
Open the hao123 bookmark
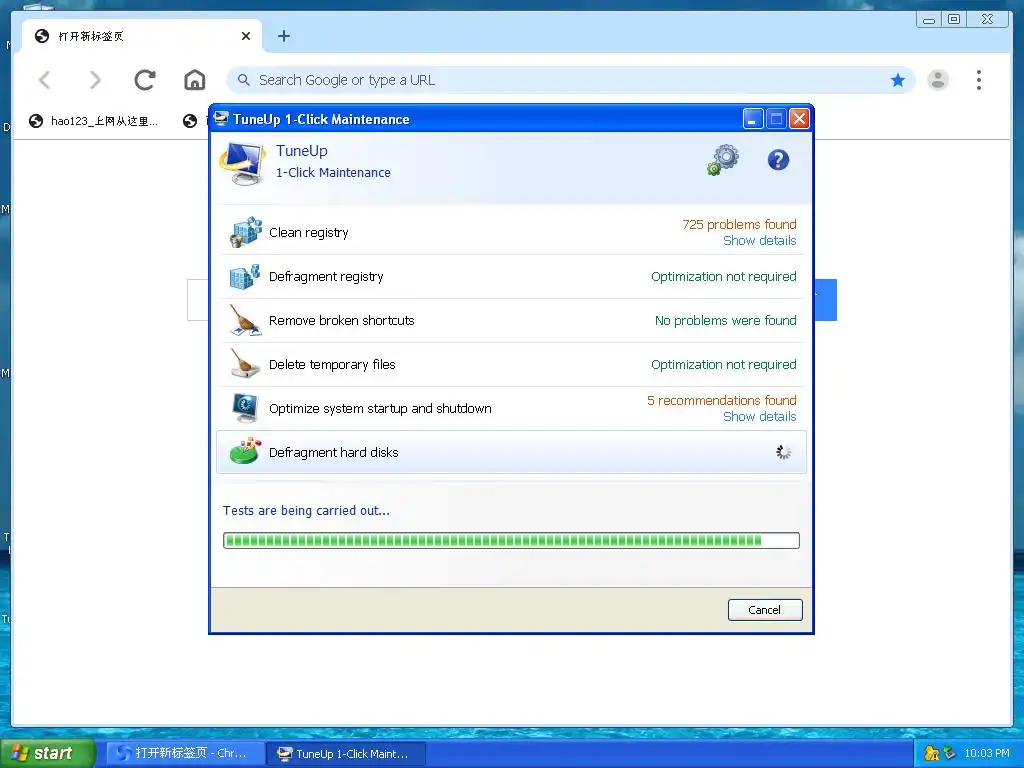tap(93, 121)
